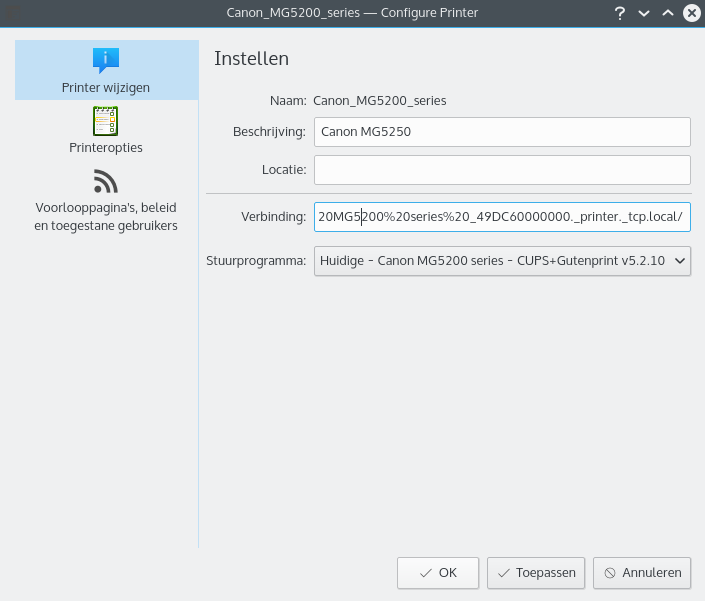Confirm changes with the OK button
This screenshot has height=601, width=705.
click(438, 573)
